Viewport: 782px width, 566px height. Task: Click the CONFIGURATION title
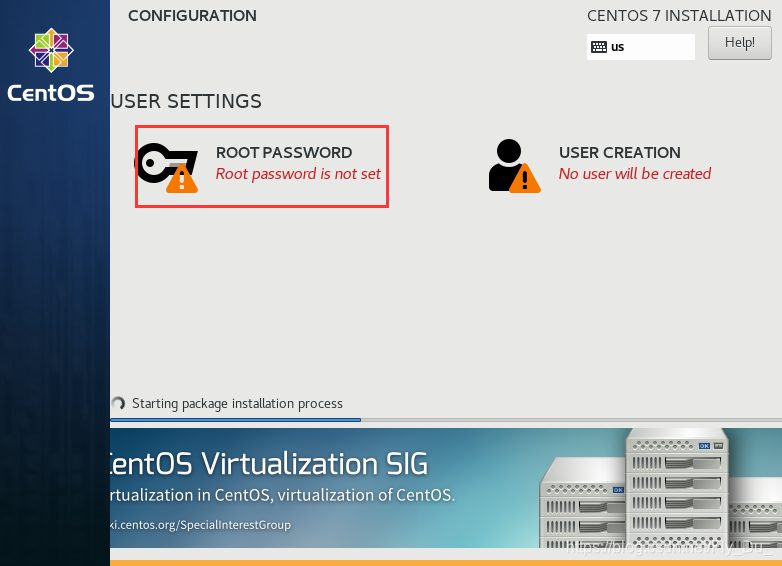[192, 15]
